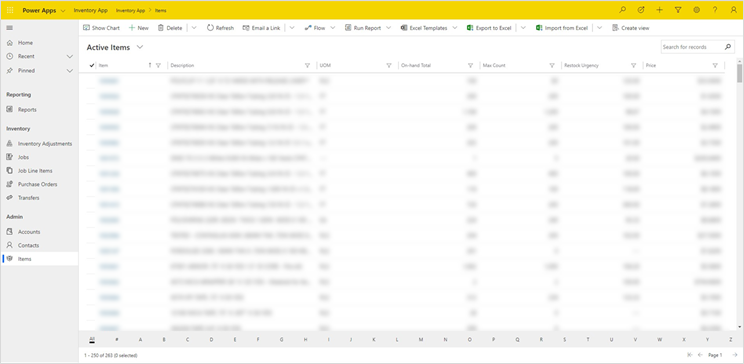Viewport: 744px width, 364px height.
Task: Expand the dropdown next to Delete
Action: (194, 28)
